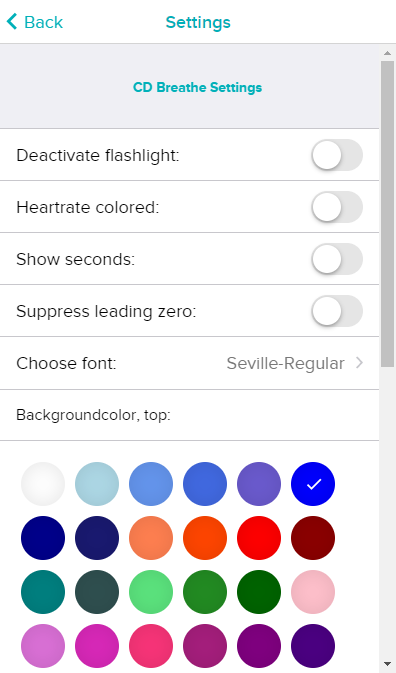Click the scrollbar up arrow
Viewport: 396px width, 673px height.
click(387, 53)
